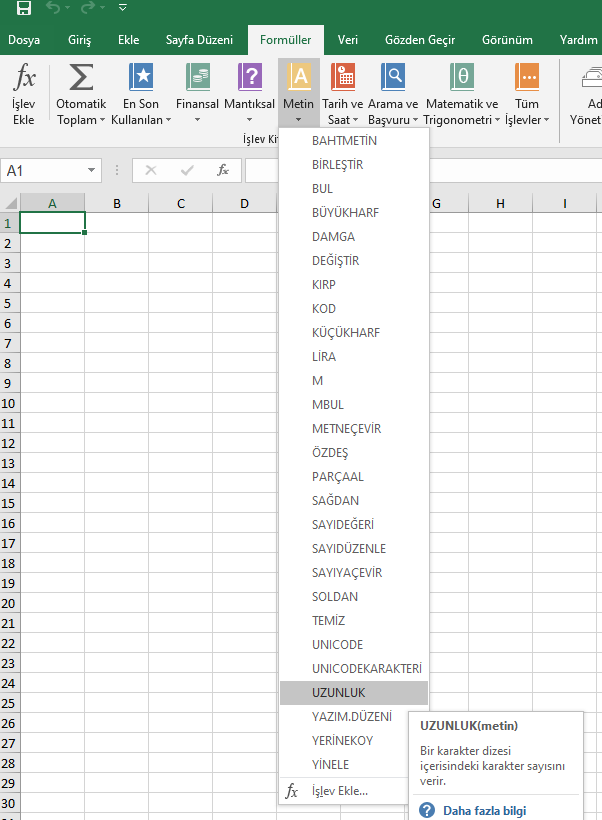Switch to the Veri tab

(x=348, y=40)
